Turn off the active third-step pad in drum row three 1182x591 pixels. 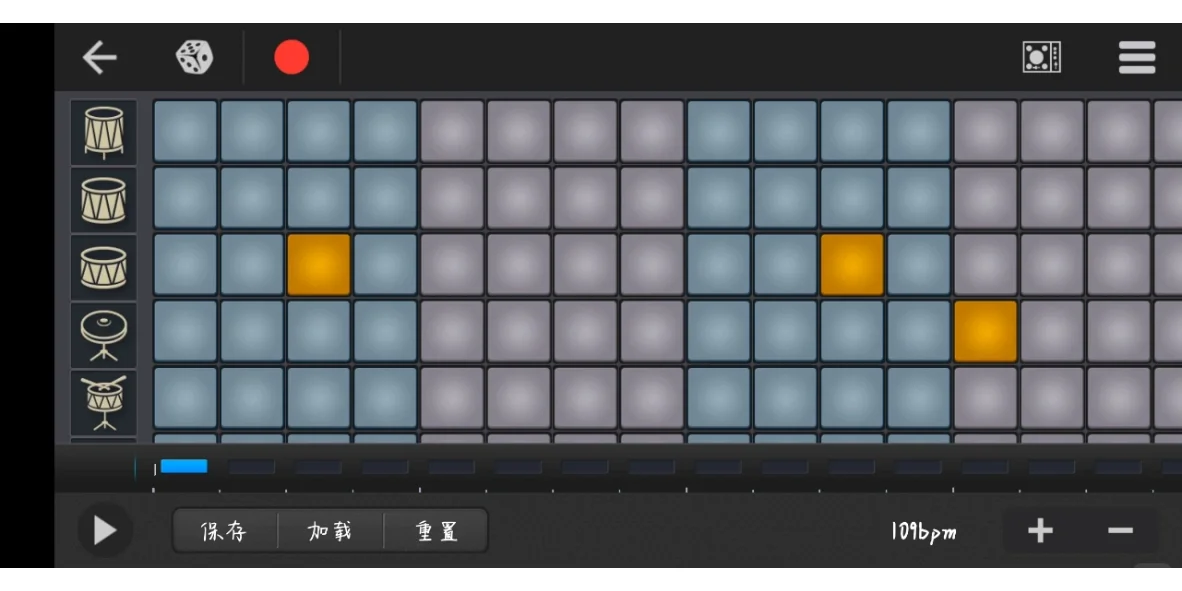coord(319,265)
